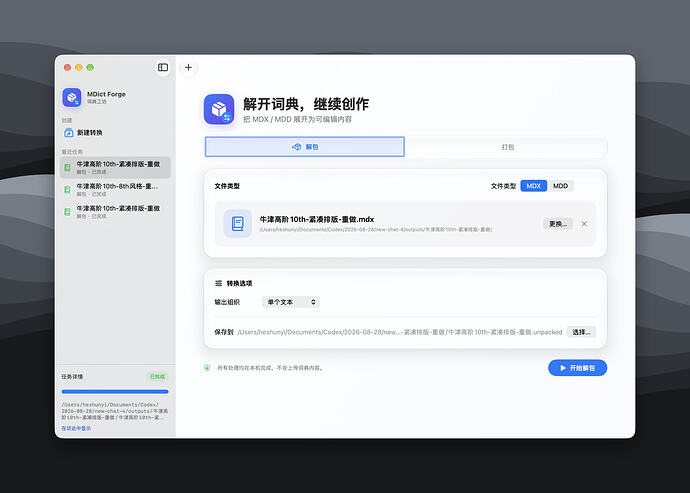This screenshot has width=690, height=493.
Task: Click the MDict Forge logo in the sidebar
Action: click(x=72, y=97)
